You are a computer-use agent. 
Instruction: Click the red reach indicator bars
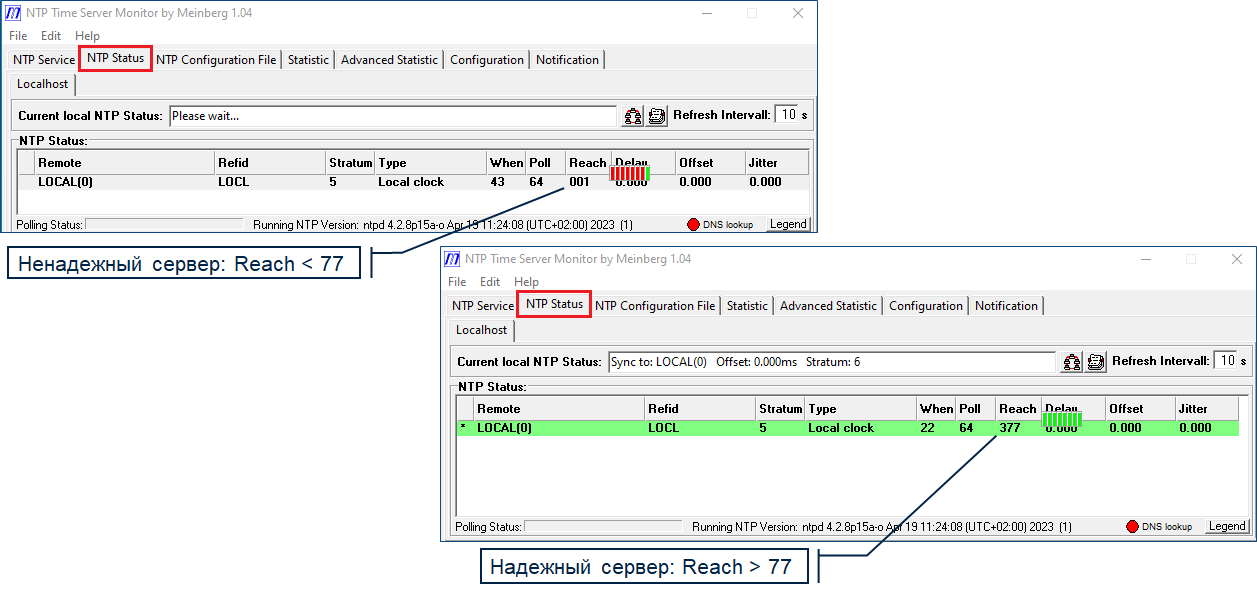click(630, 173)
